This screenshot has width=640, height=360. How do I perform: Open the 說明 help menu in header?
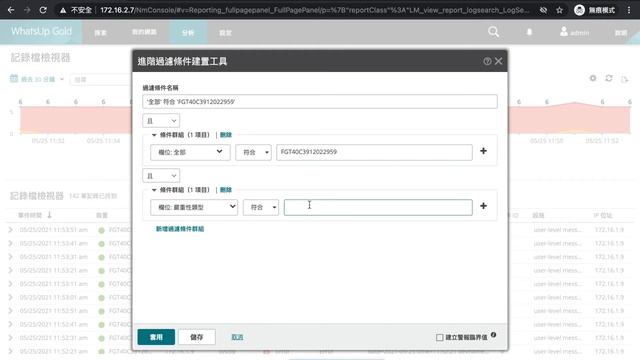tap(621, 33)
